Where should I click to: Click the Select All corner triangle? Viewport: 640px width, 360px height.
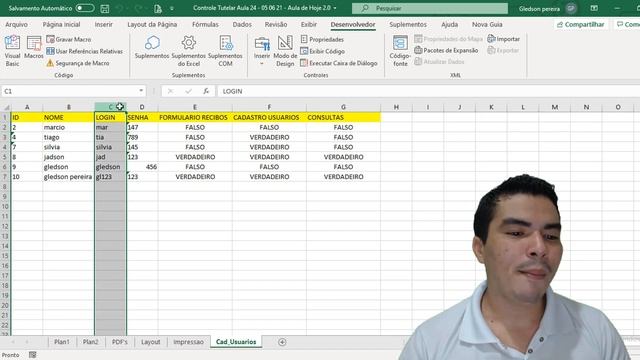(x=6, y=107)
